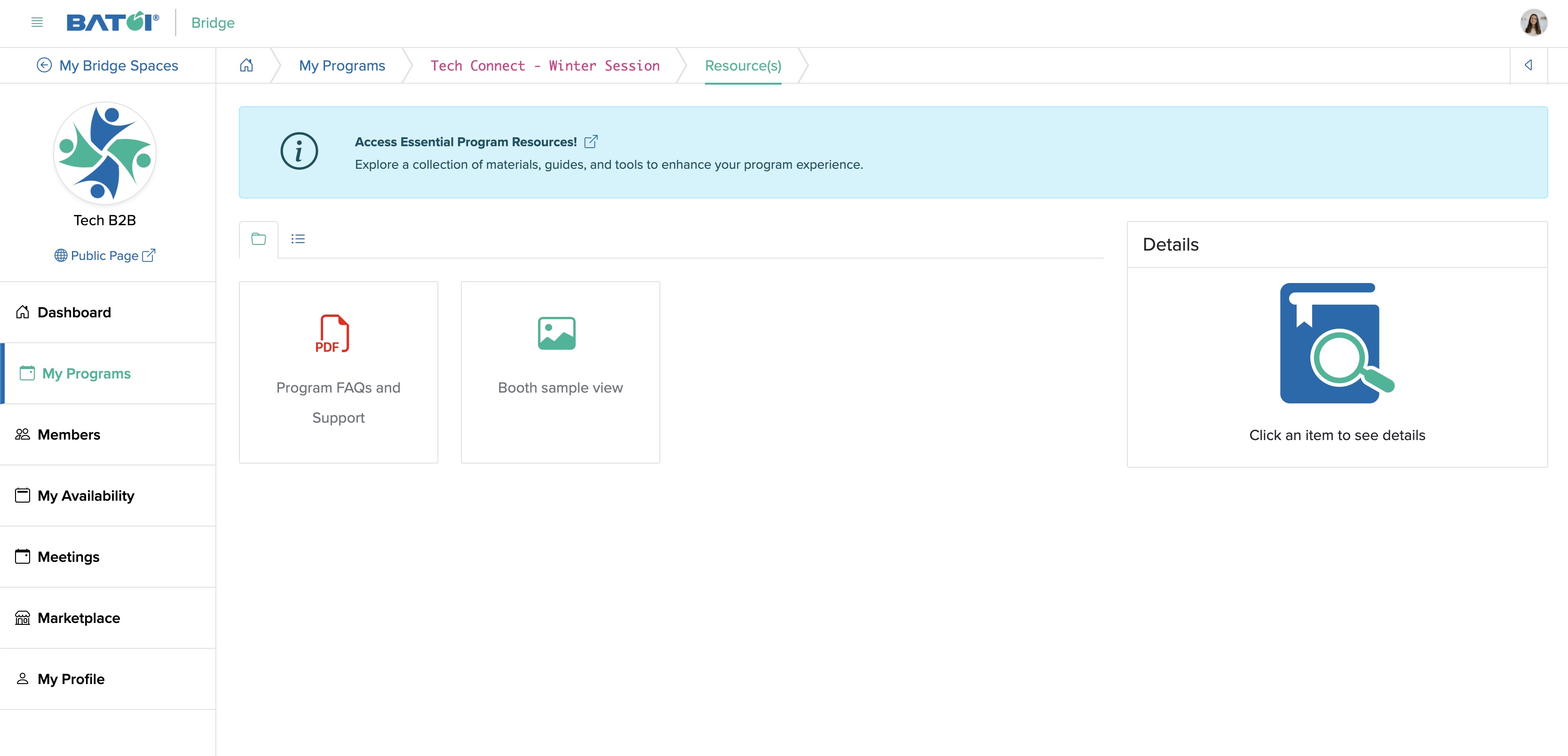The image size is (1568, 756).
Task: Click the user profile avatar icon
Action: pos(1532,22)
